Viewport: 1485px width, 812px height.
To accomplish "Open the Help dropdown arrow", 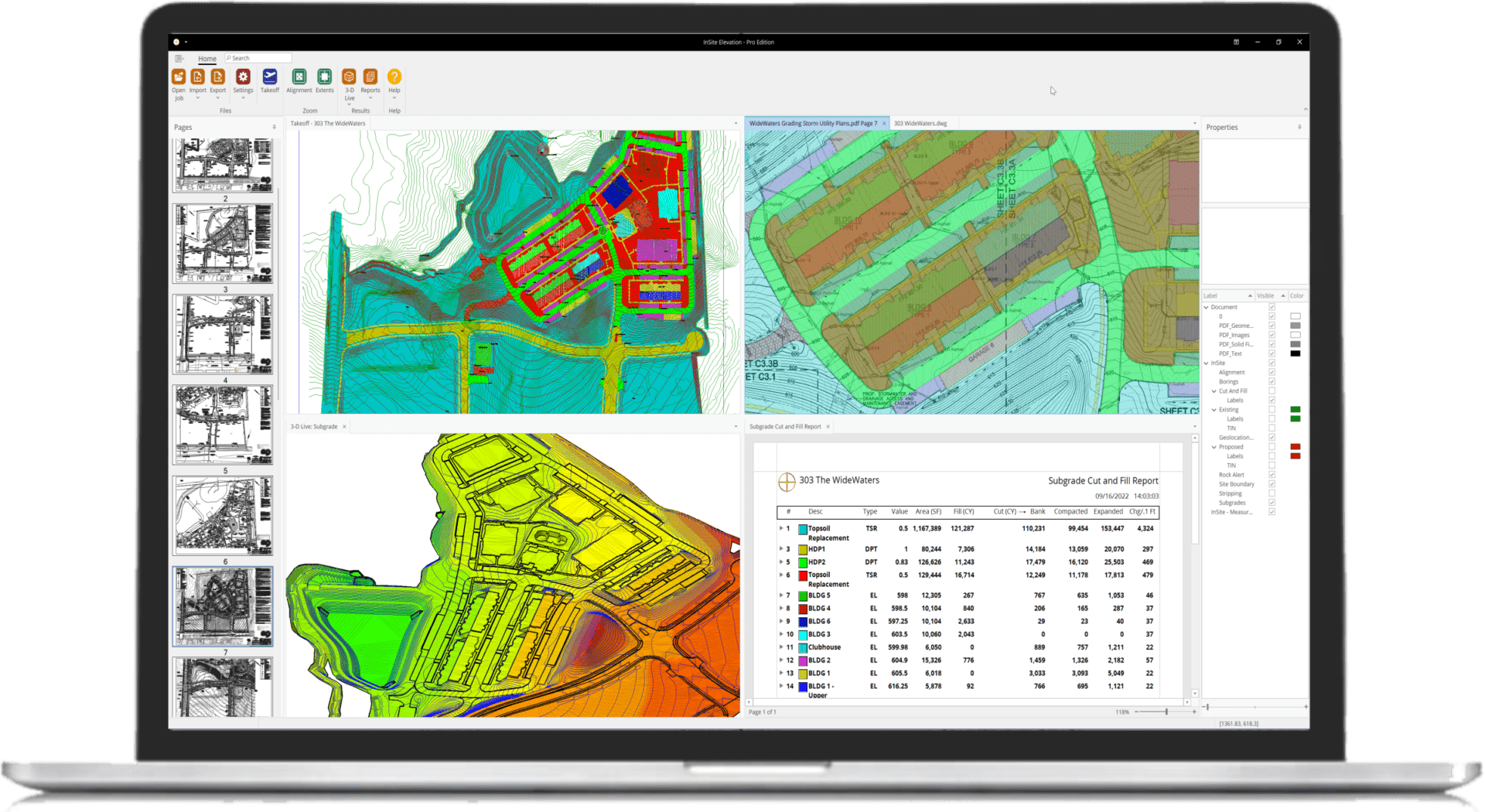I will click(394, 97).
